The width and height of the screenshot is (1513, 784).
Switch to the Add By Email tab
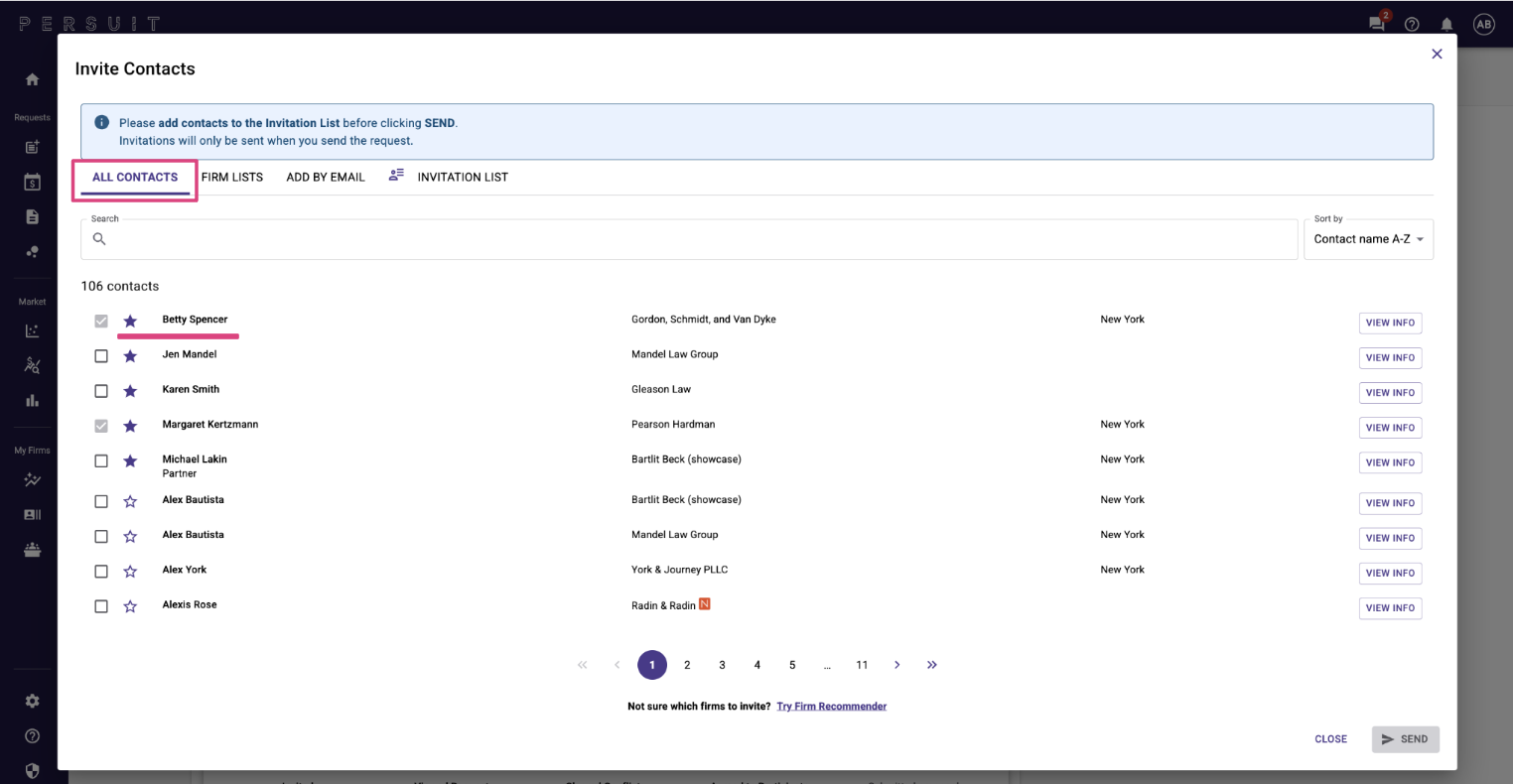pyautogui.click(x=326, y=177)
